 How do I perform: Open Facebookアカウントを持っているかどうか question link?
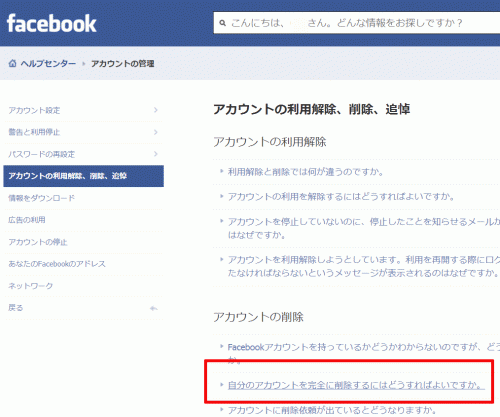[364, 353]
